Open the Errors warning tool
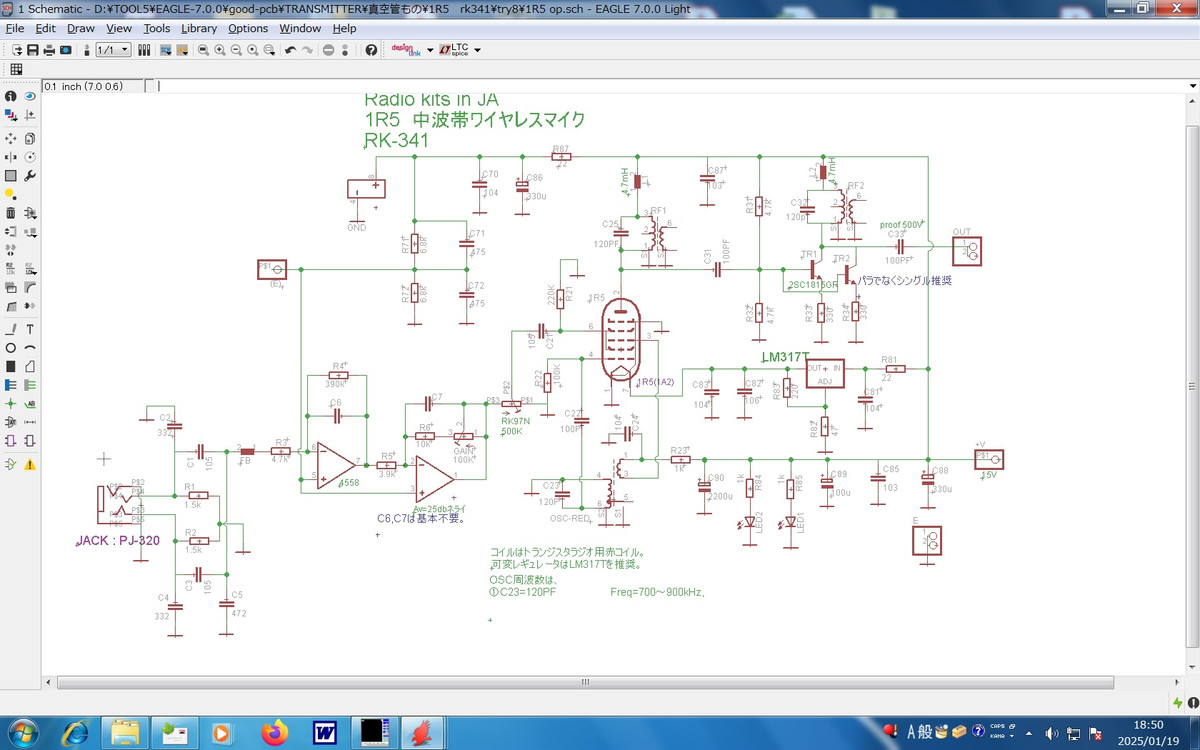Screen dimensions: 1200x750 (x=30, y=464)
